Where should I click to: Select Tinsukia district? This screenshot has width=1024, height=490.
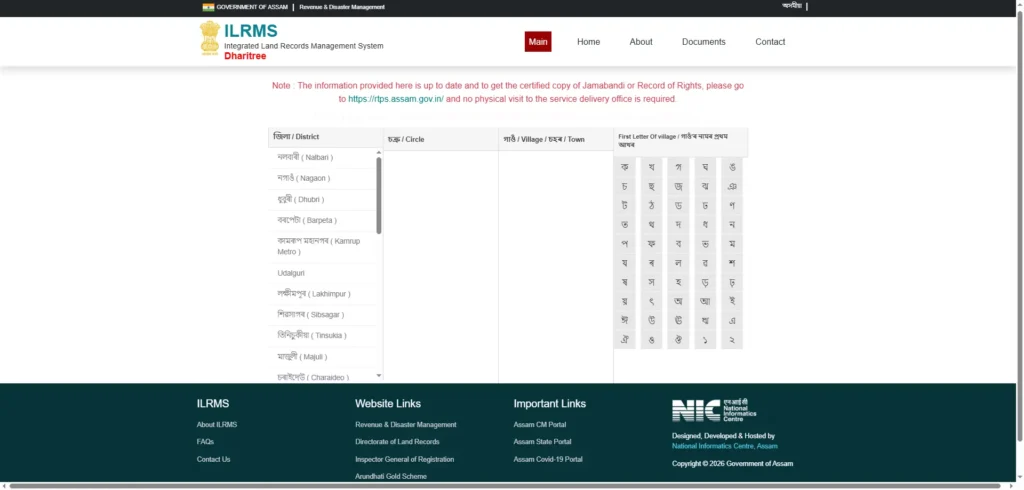click(x=323, y=336)
